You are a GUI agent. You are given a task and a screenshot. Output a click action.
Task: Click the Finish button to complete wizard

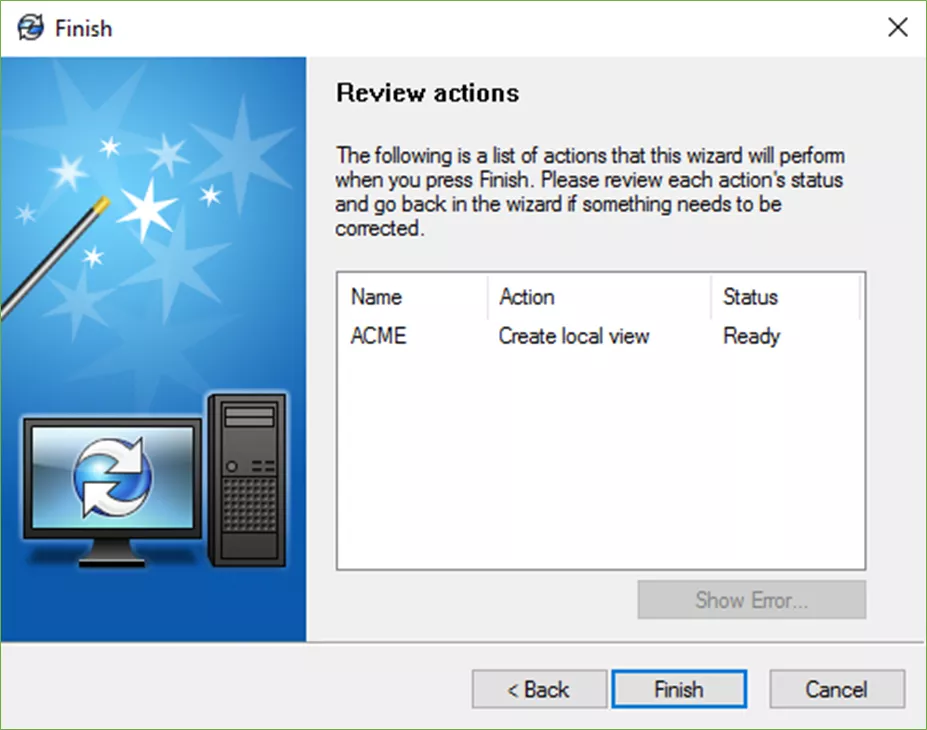tap(678, 689)
